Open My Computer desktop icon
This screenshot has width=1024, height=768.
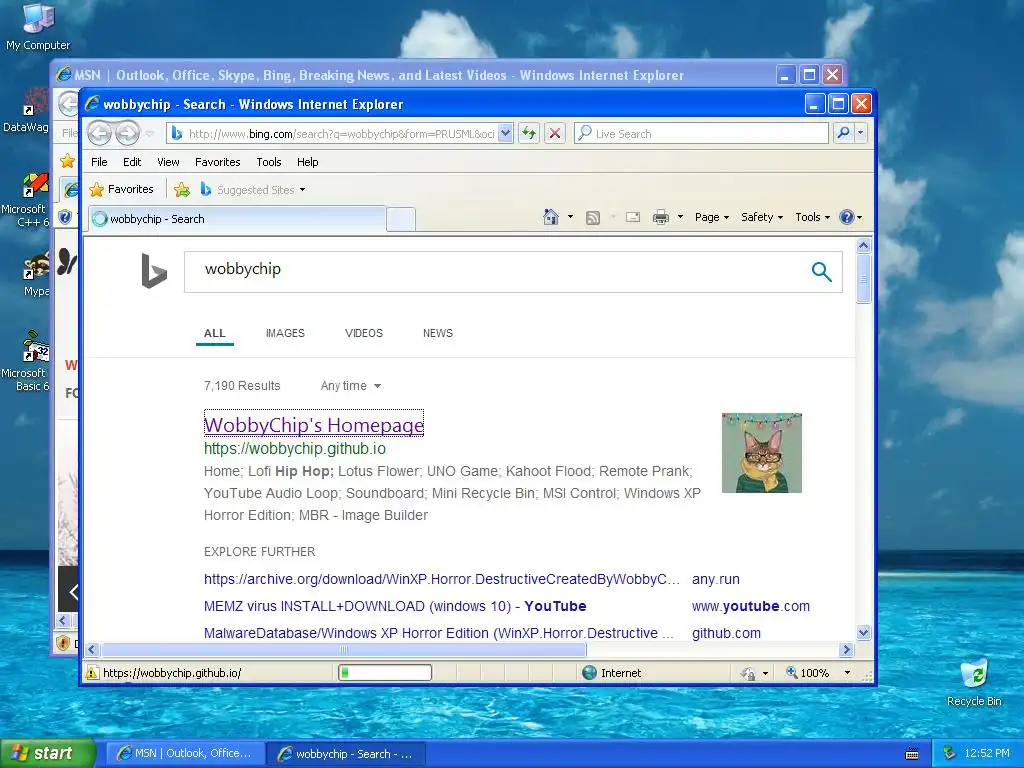tap(38, 26)
